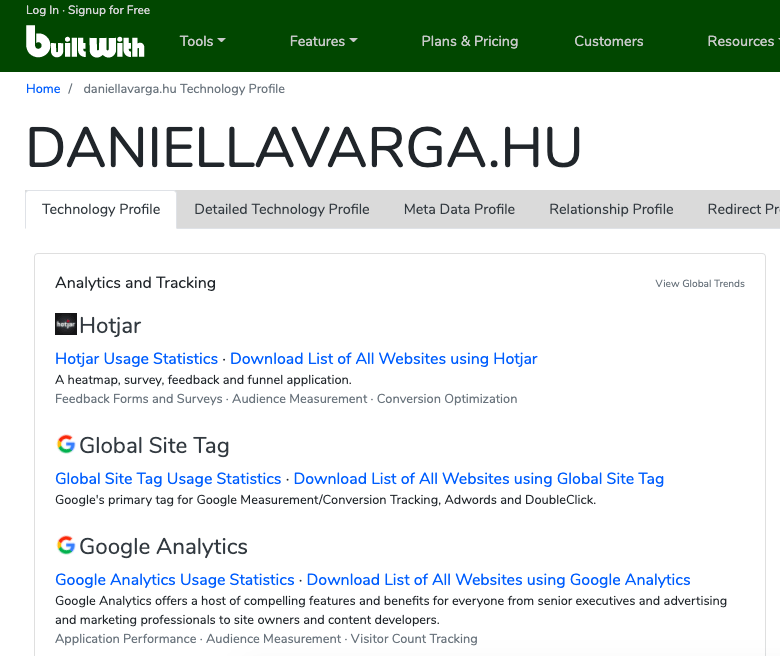Download list of websites using Global Site Tag

479,478
